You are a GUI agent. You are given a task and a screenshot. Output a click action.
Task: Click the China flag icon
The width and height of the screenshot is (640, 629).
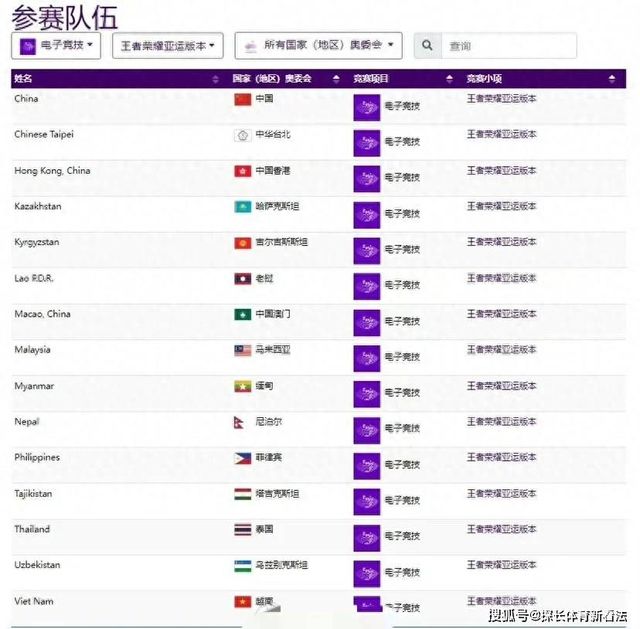242,99
